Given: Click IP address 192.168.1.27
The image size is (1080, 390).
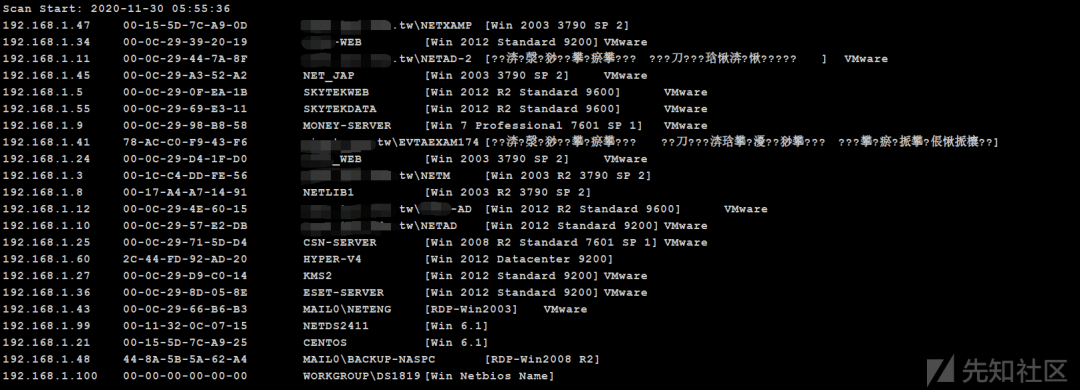Looking at the screenshot, I should click(46, 276).
